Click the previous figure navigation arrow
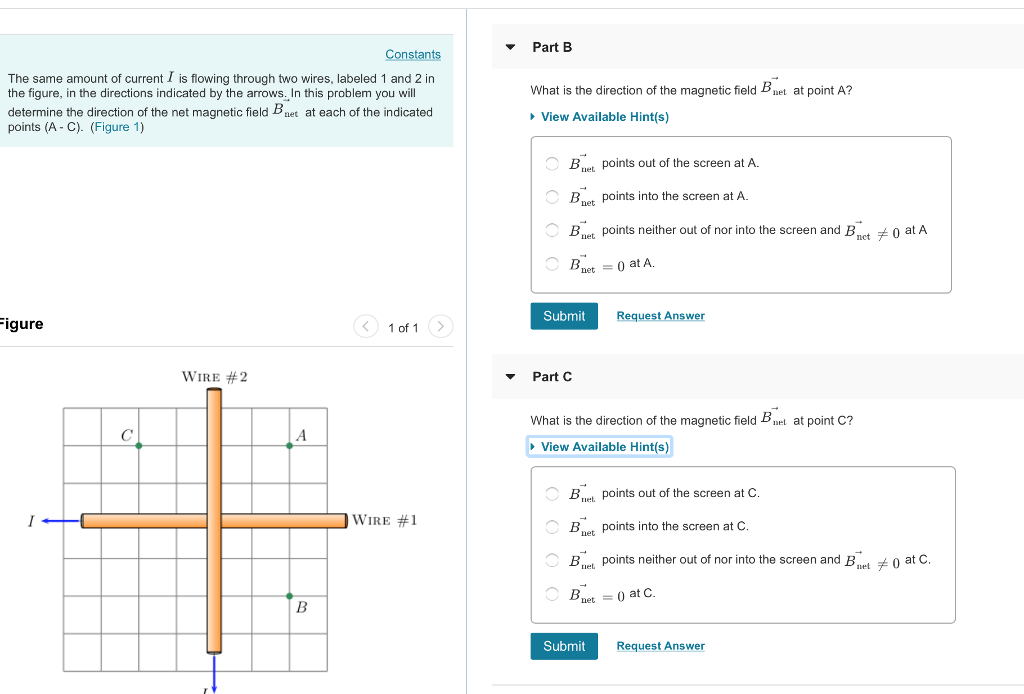Image resolution: width=1024 pixels, height=694 pixels. (x=365, y=326)
